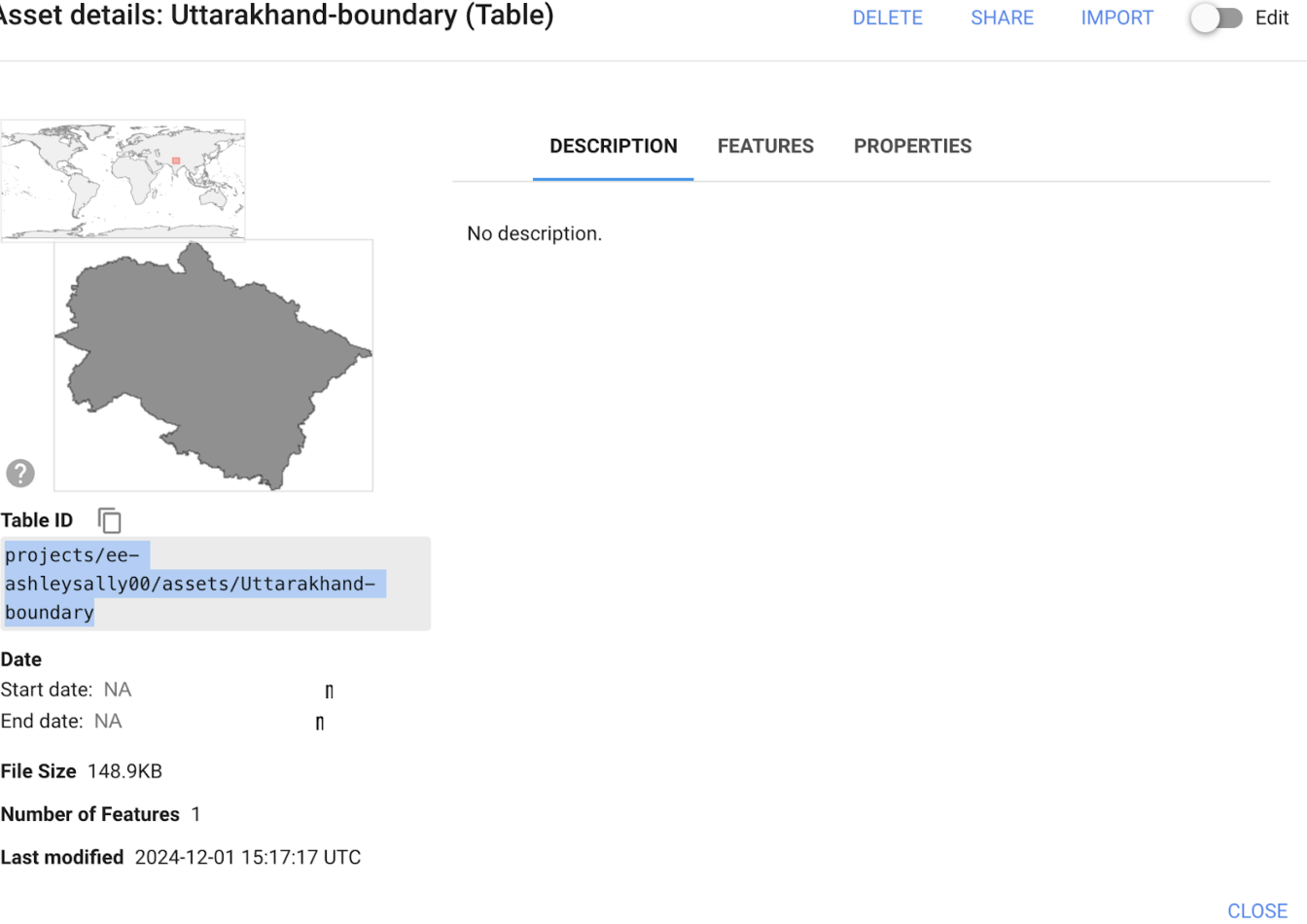Switch to the DESCRIPTION tab
The height and width of the screenshot is (924, 1307).
pos(614,146)
